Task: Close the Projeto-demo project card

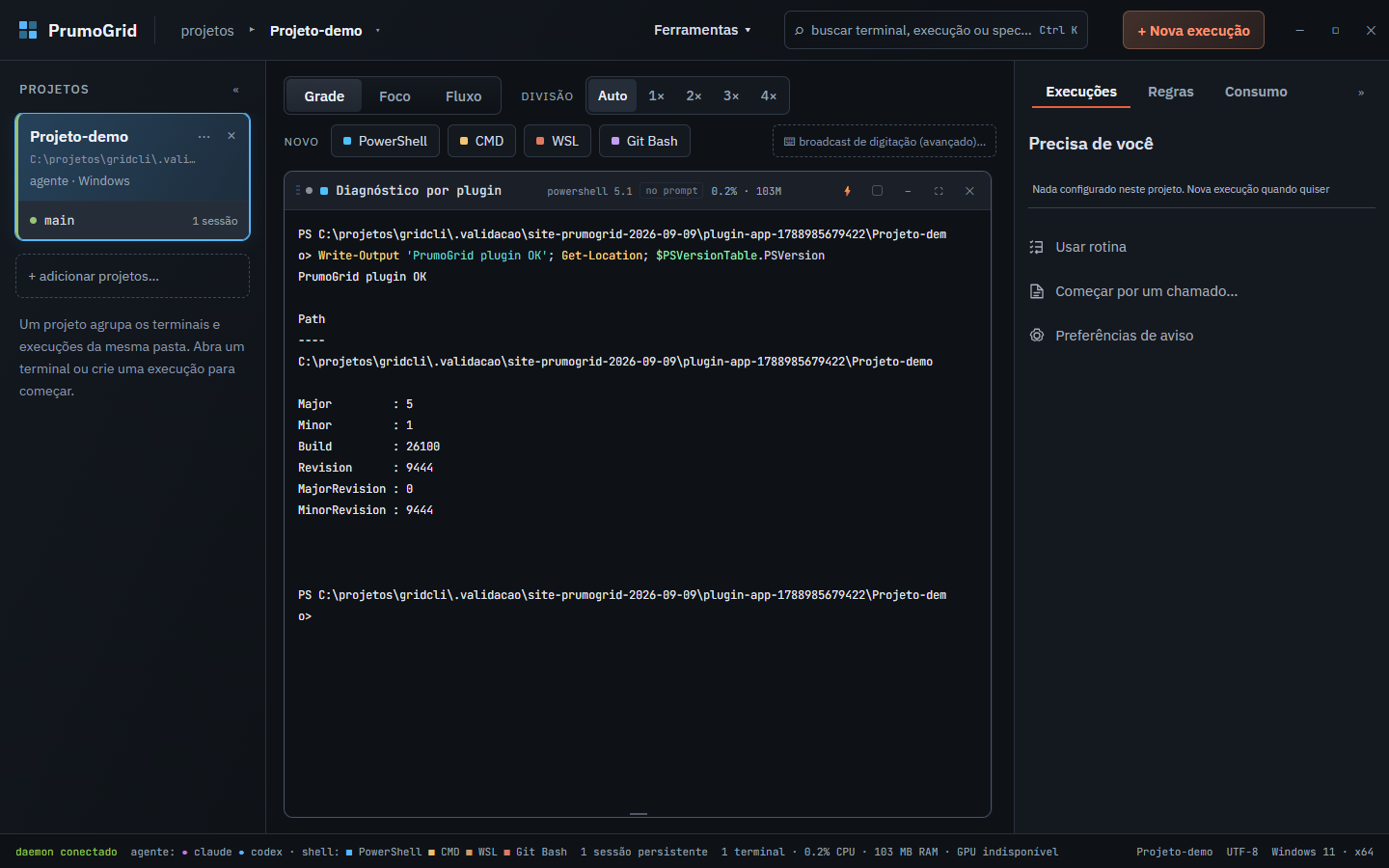Action: (231, 136)
